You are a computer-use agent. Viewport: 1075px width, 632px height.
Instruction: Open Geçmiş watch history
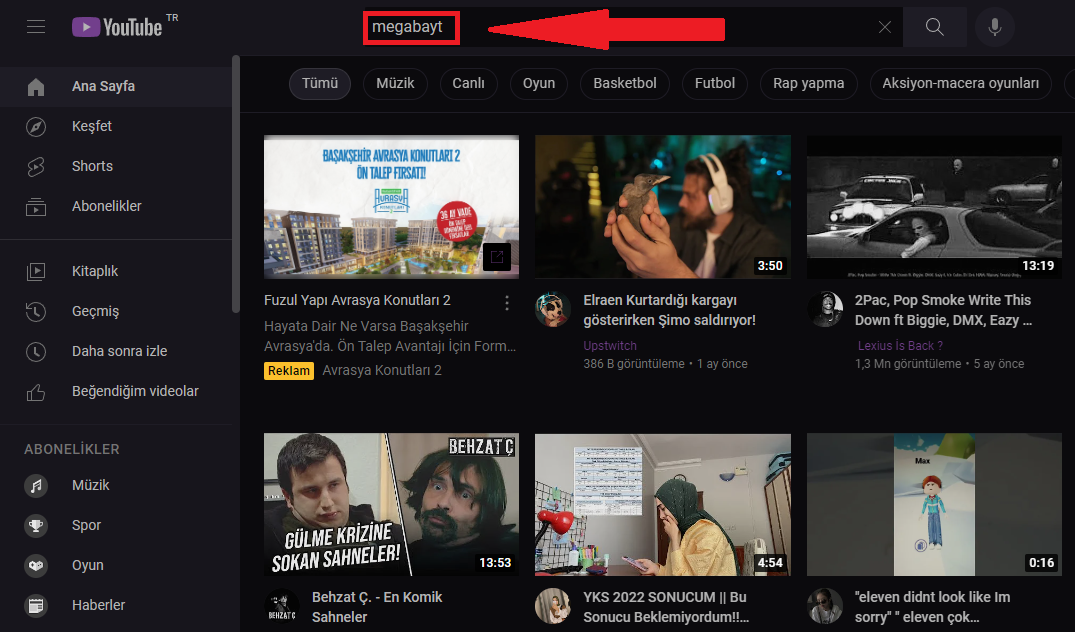click(x=95, y=311)
